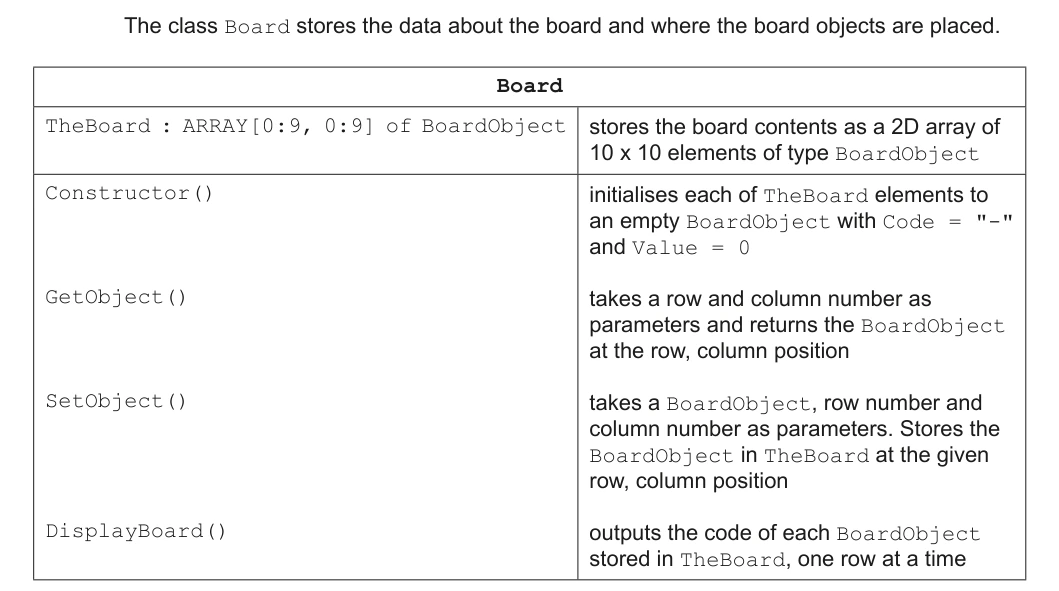Click the DisplayBoard() method name
Viewport: 1059px width, 591px height.
click(x=136, y=531)
